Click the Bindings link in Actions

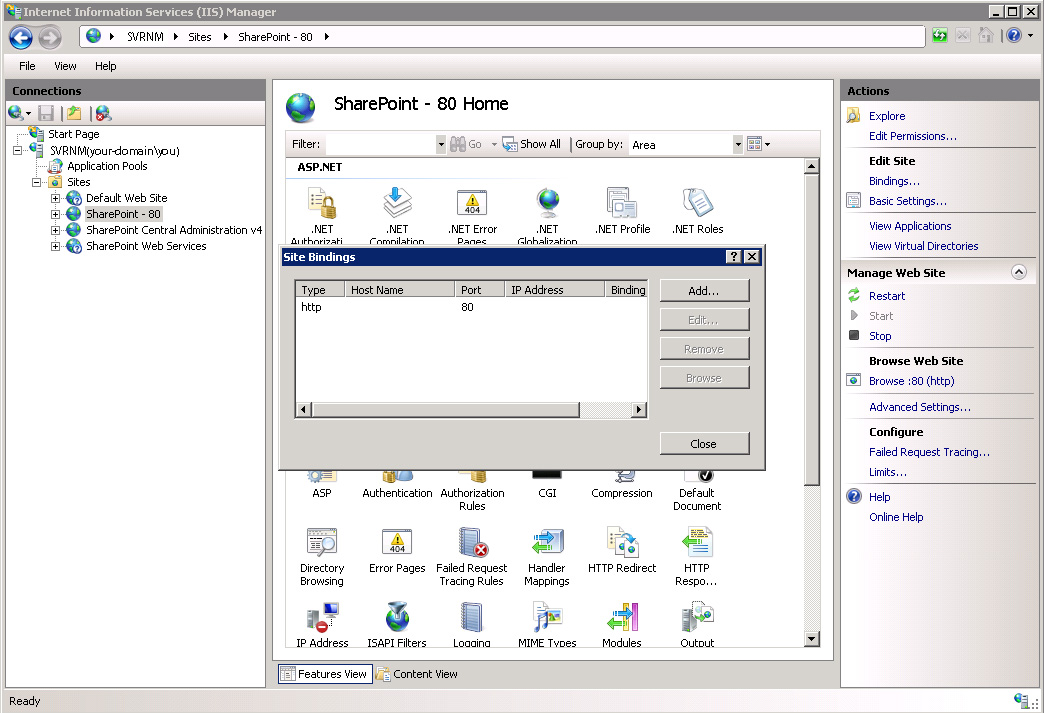pos(894,181)
